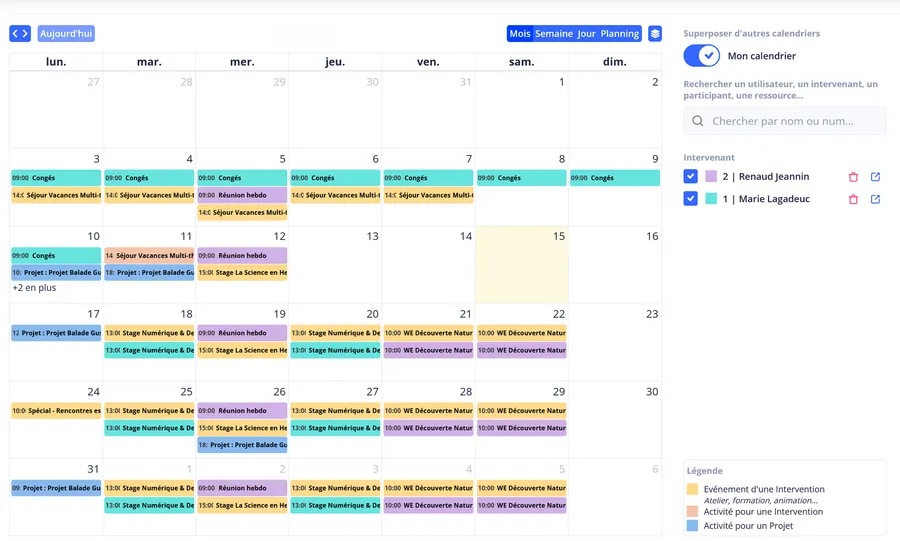900x541 pixels.
Task: Open the Projet Balade event on Monday 17
Action: 56,333
